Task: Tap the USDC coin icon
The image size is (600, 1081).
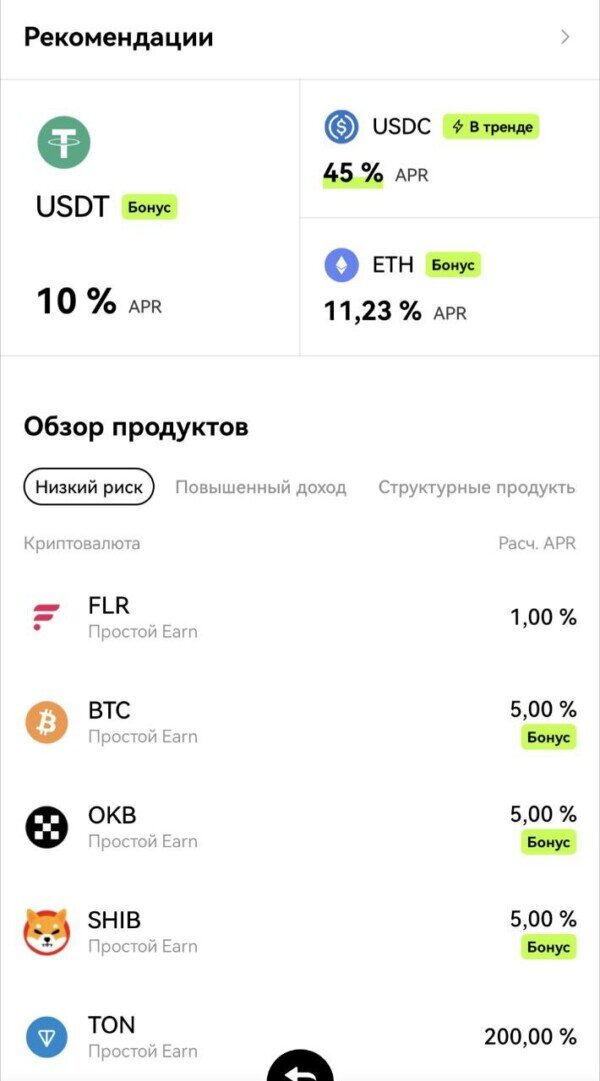Action: 341,127
